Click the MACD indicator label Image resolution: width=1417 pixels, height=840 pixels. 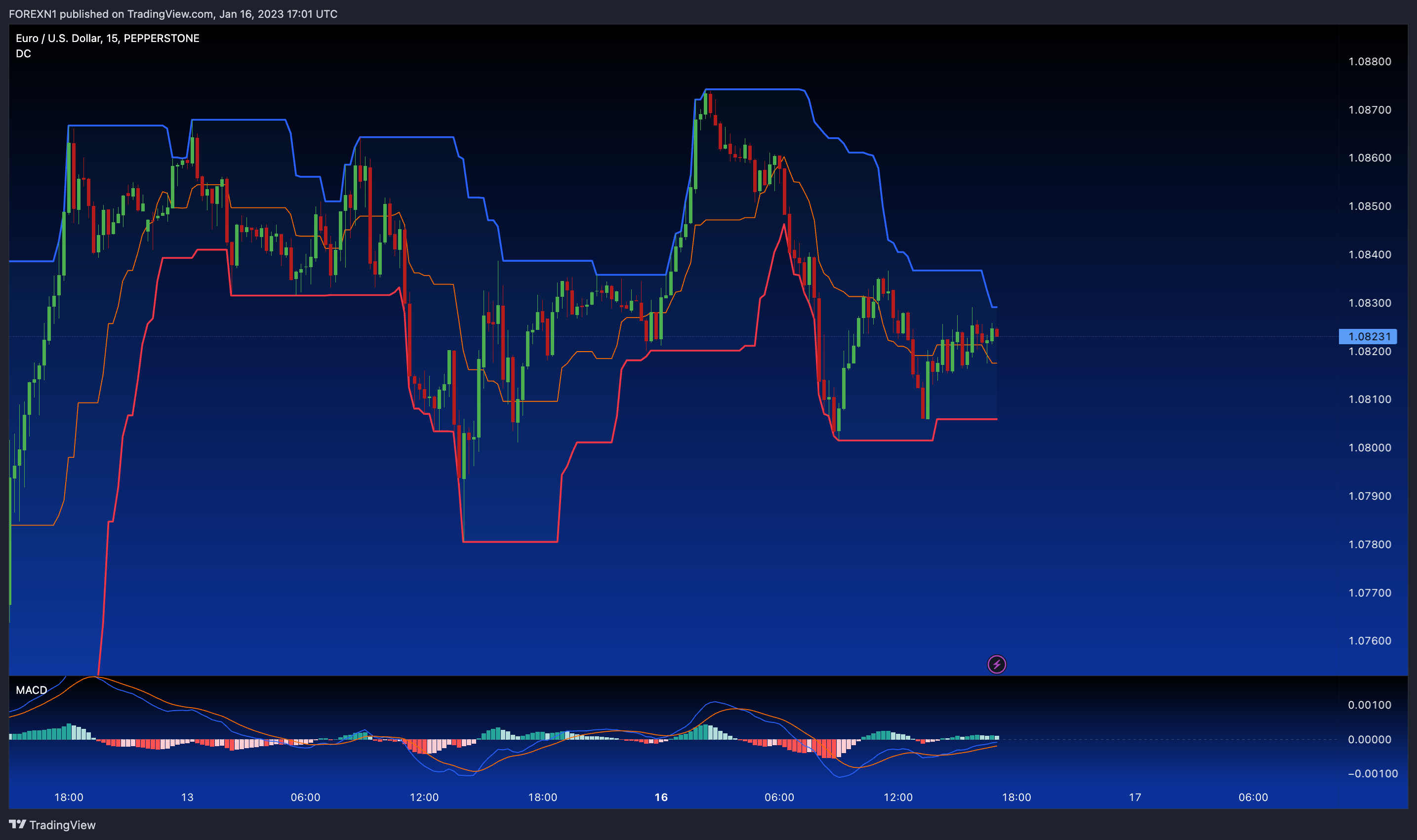click(31, 690)
